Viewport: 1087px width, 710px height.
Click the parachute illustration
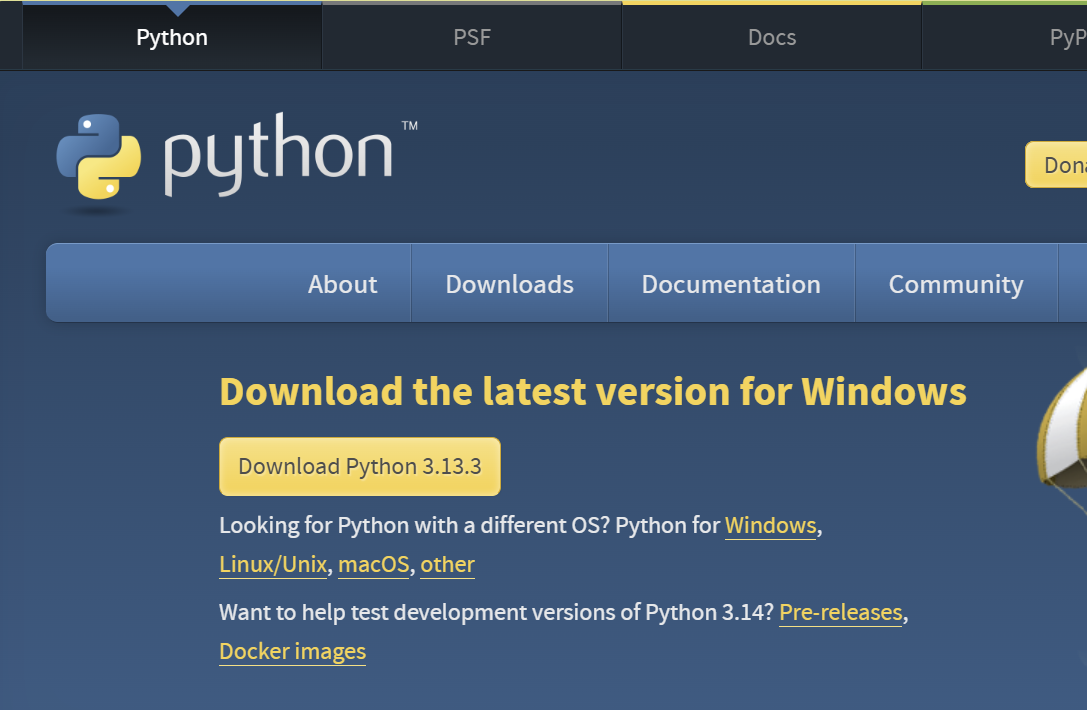click(1062, 440)
